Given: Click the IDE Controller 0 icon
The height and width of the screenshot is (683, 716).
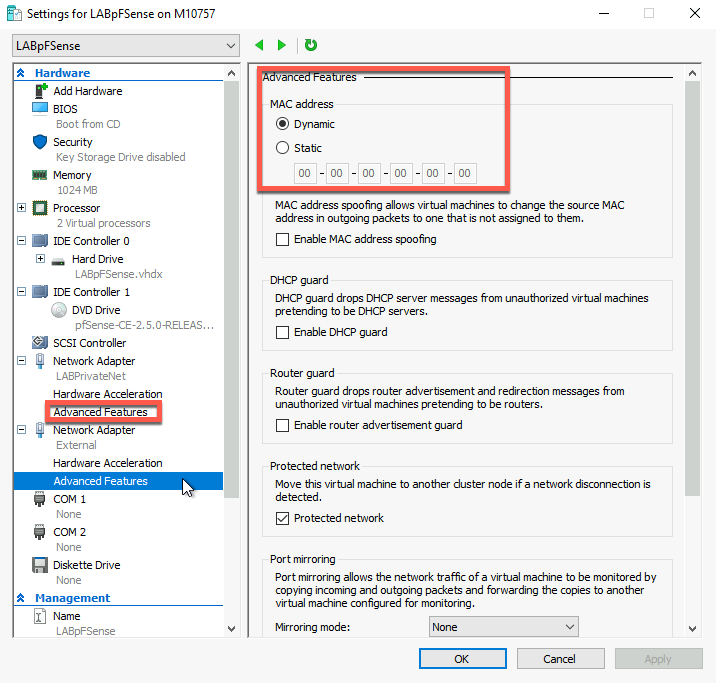Looking at the screenshot, I should [x=40, y=241].
